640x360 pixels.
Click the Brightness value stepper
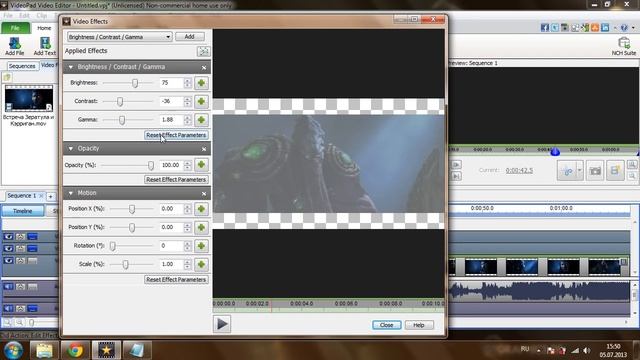pos(187,83)
